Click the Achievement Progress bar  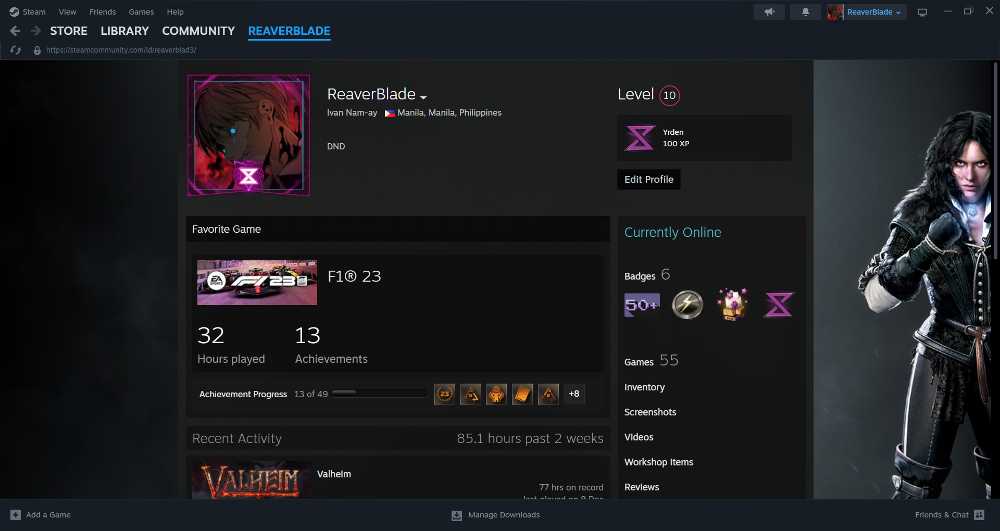[x=379, y=393]
